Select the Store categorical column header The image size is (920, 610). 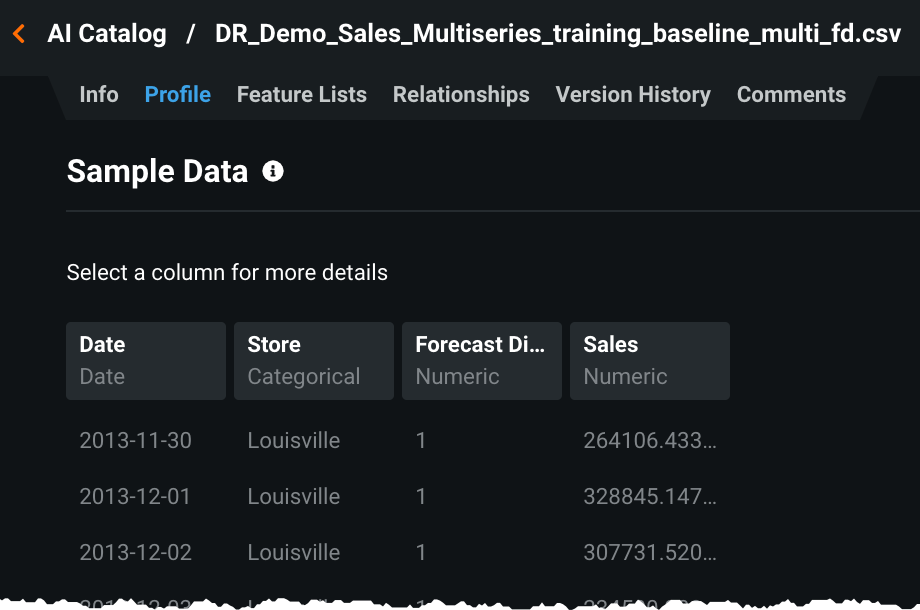314,360
